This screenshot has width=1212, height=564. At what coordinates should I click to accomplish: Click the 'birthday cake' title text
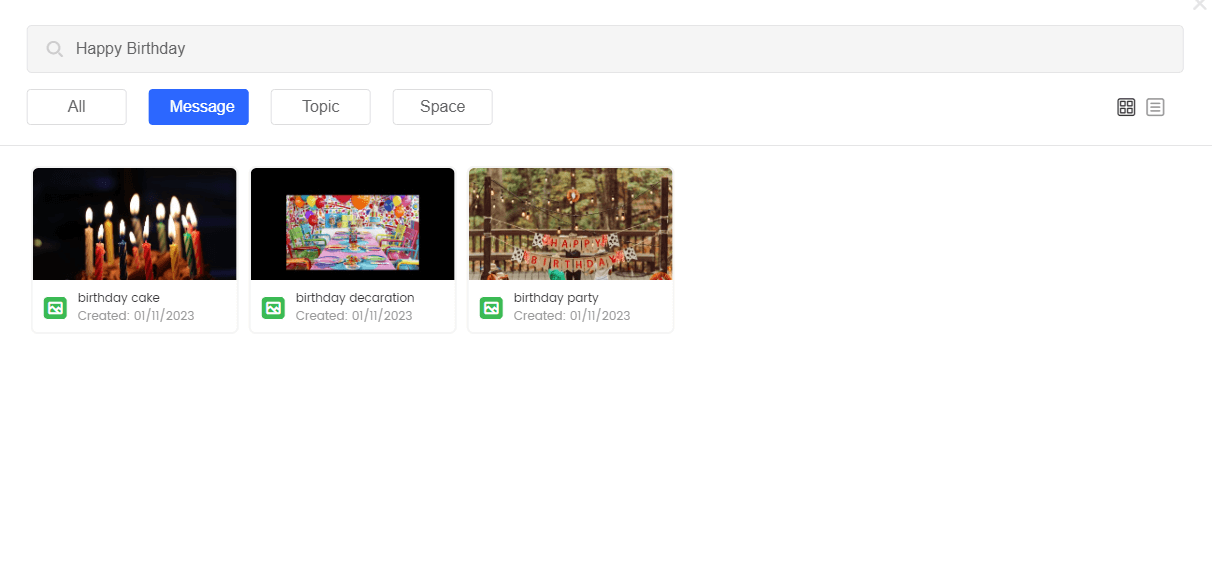(119, 298)
